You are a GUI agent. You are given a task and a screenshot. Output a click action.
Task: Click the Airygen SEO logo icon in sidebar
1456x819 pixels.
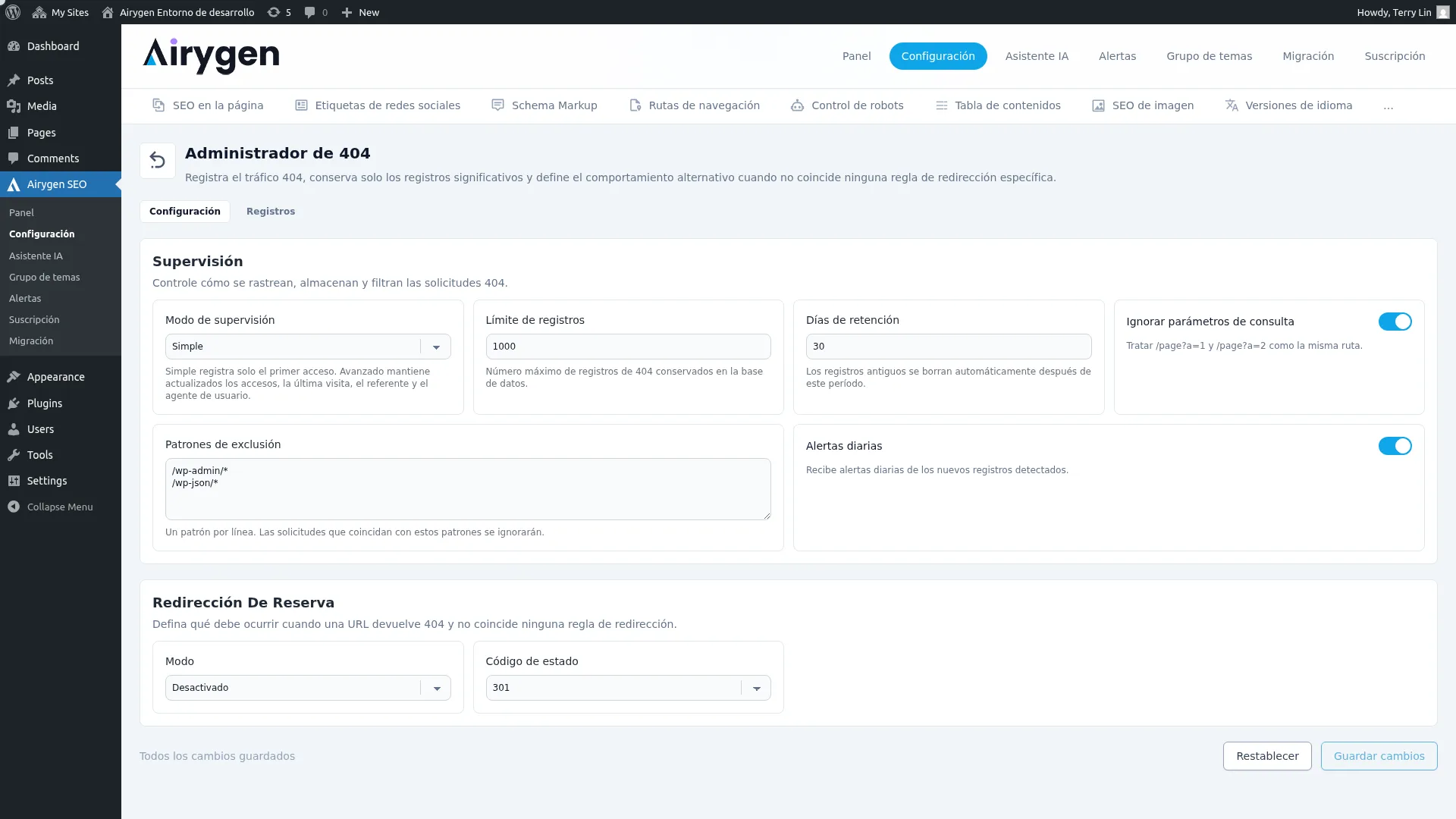14,184
